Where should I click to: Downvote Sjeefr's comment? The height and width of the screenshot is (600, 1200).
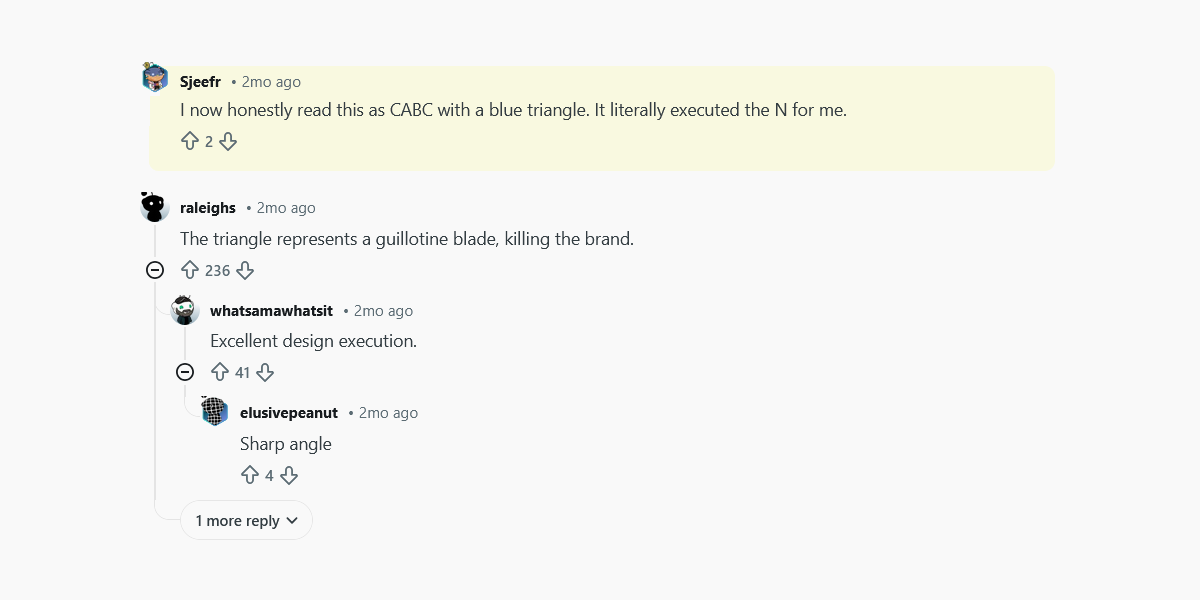coord(228,141)
